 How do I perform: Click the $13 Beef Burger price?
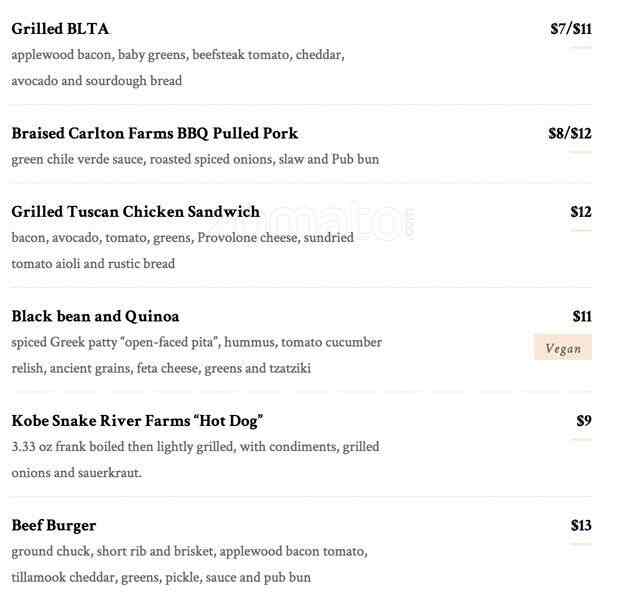point(581,526)
